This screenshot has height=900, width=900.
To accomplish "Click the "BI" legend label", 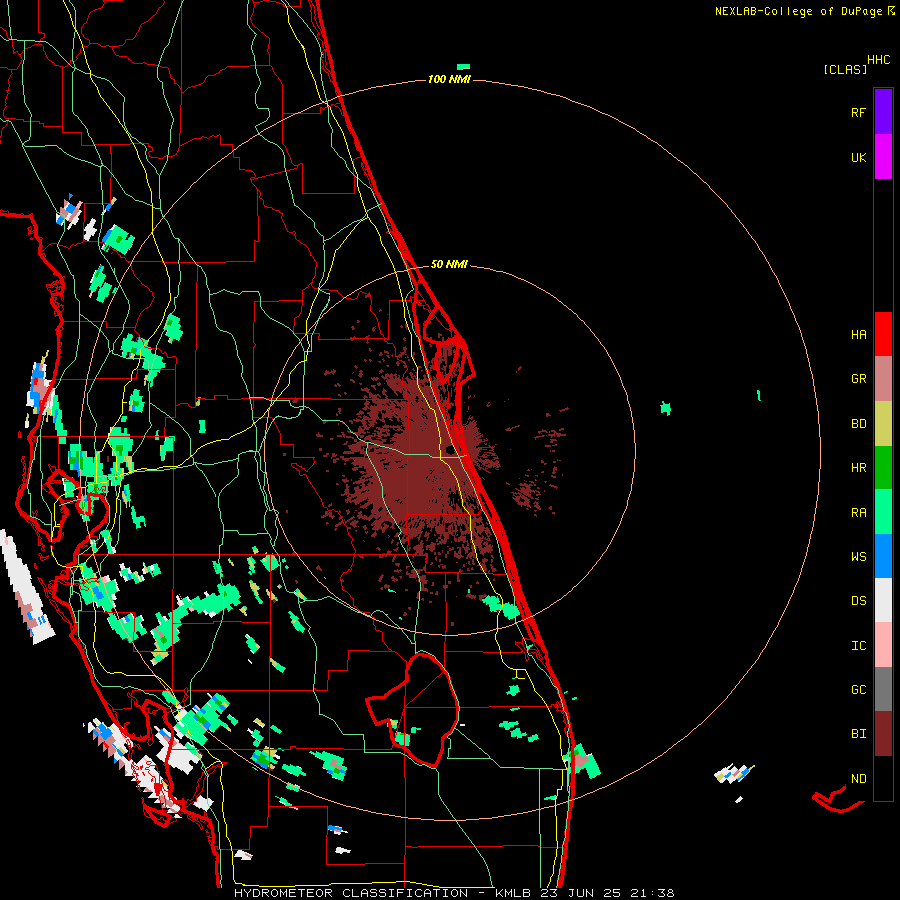I will coord(858,733).
